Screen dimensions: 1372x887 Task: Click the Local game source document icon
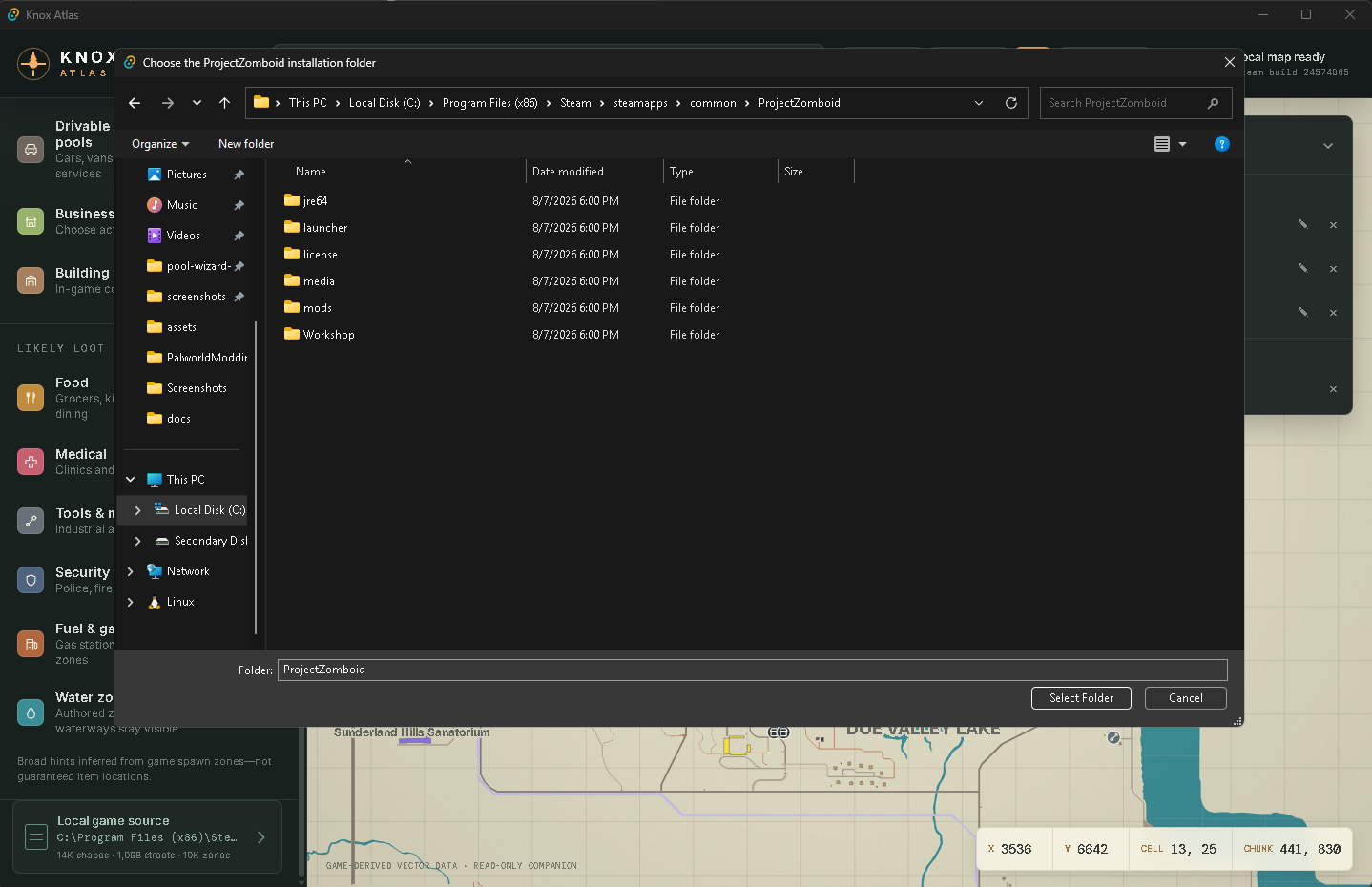tap(36, 837)
